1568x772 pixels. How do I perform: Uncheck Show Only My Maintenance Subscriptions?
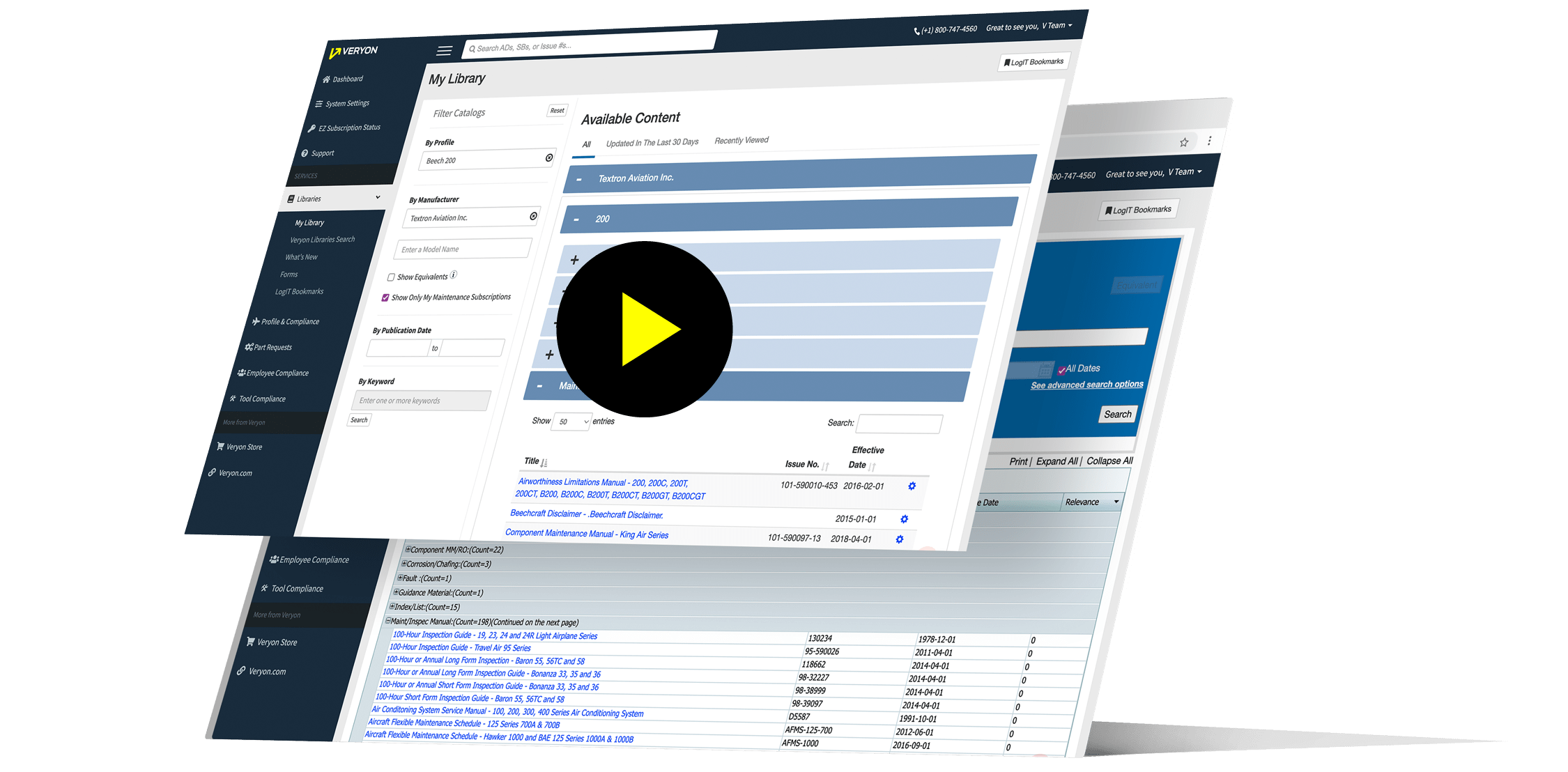(385, 298)
